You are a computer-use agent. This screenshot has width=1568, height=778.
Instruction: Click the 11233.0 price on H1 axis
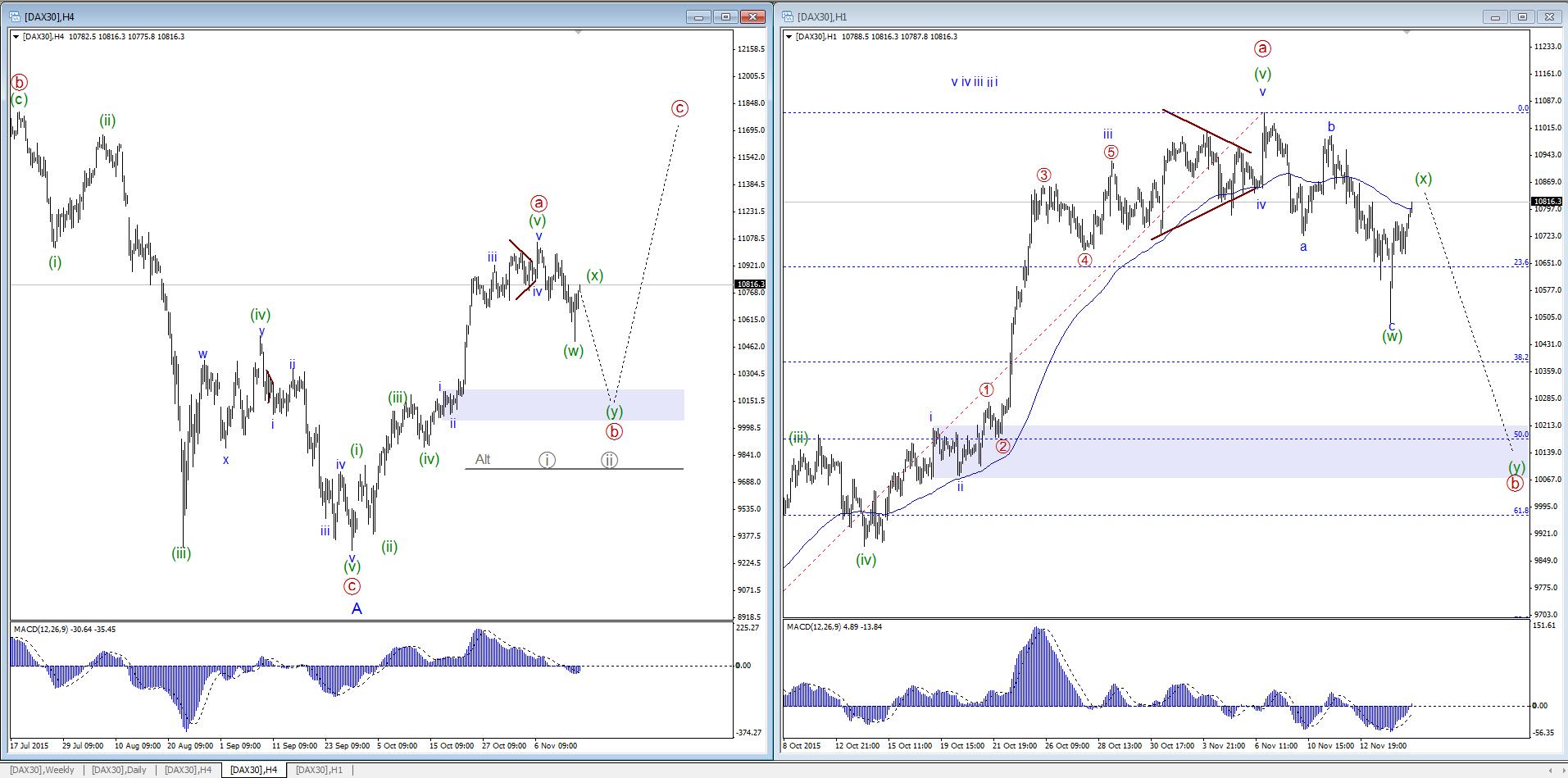click(1547, 47)
